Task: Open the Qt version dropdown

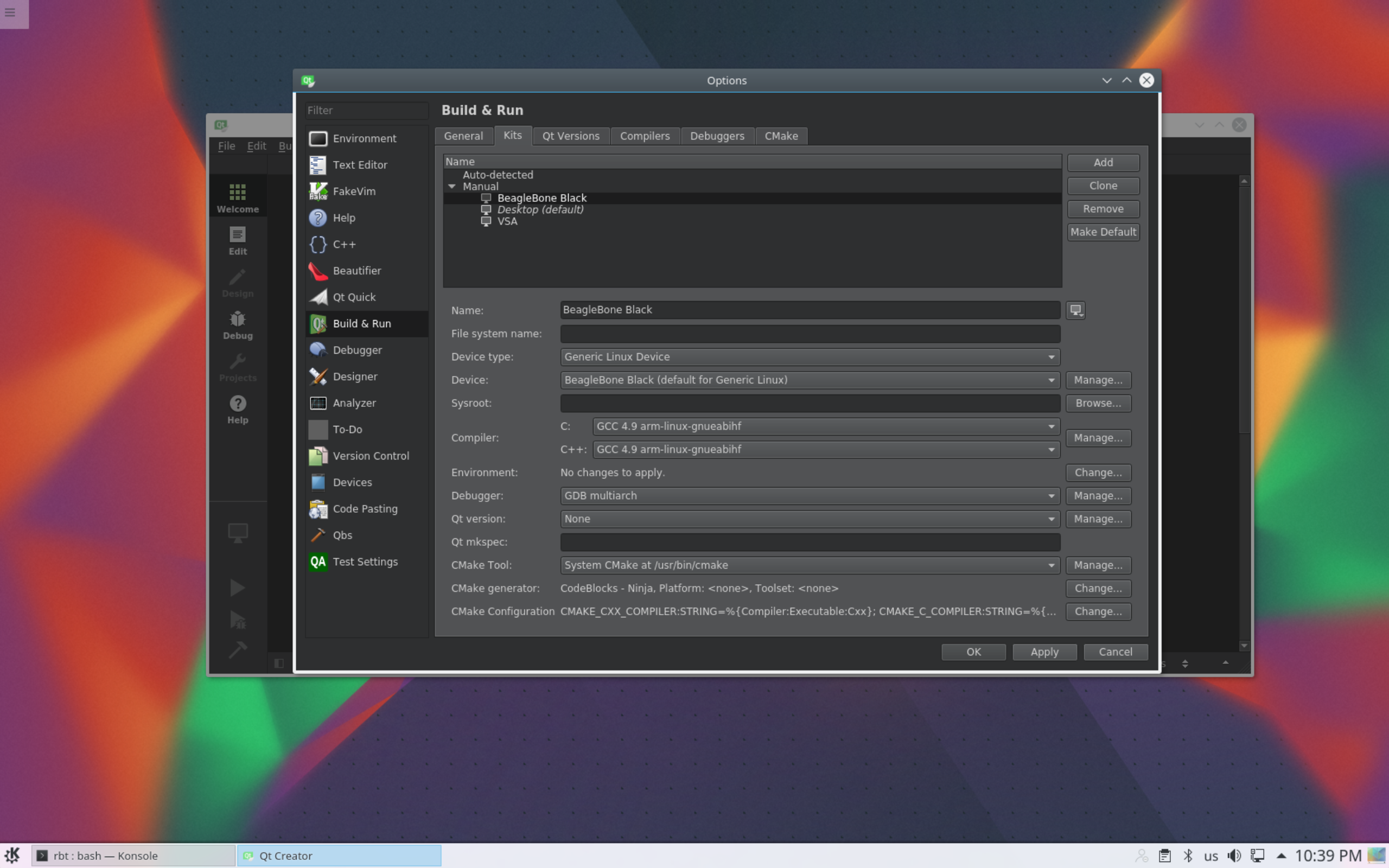Action: (810, 519)
